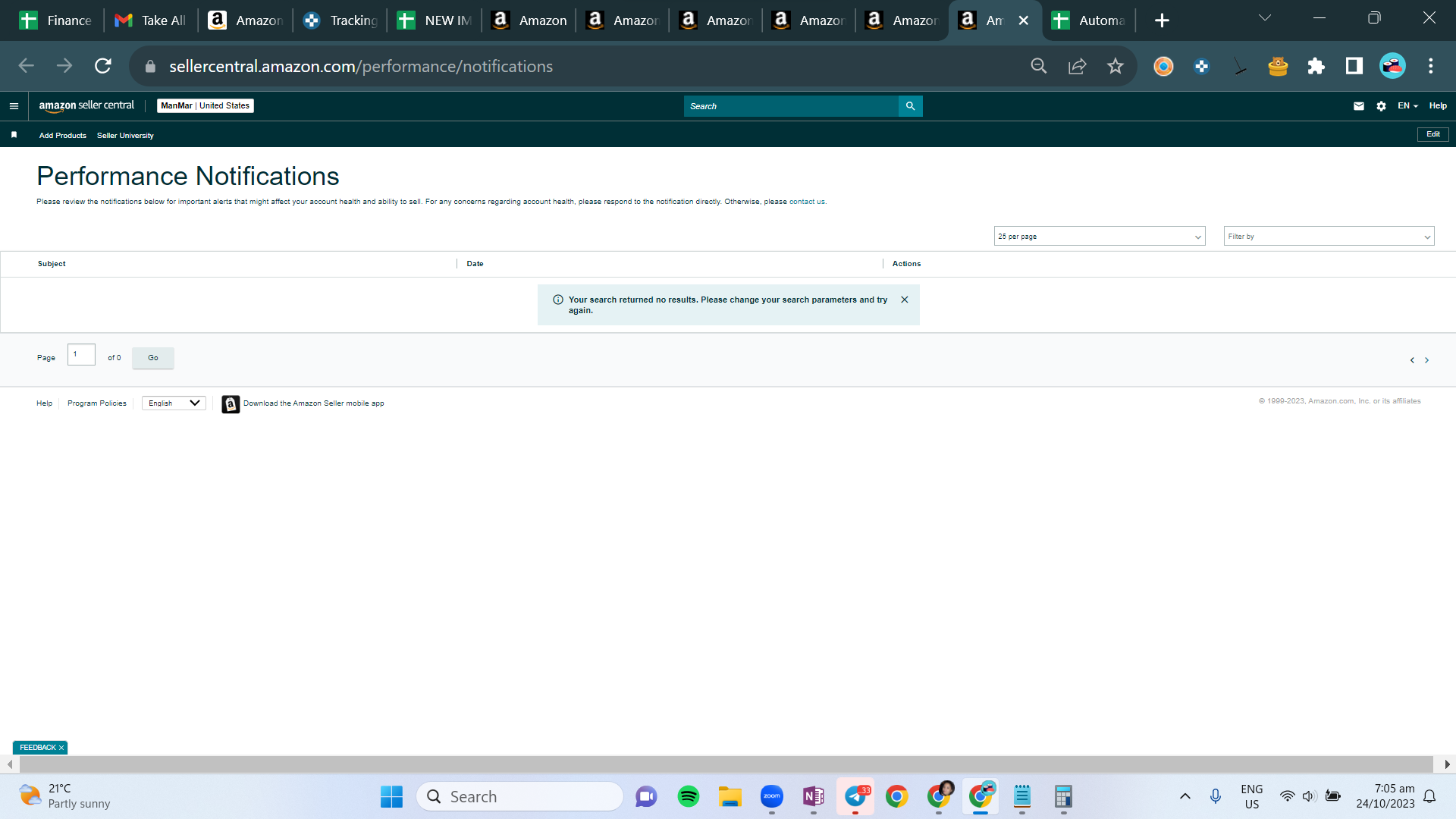Switch to the Finance tab

pos(55,20)
